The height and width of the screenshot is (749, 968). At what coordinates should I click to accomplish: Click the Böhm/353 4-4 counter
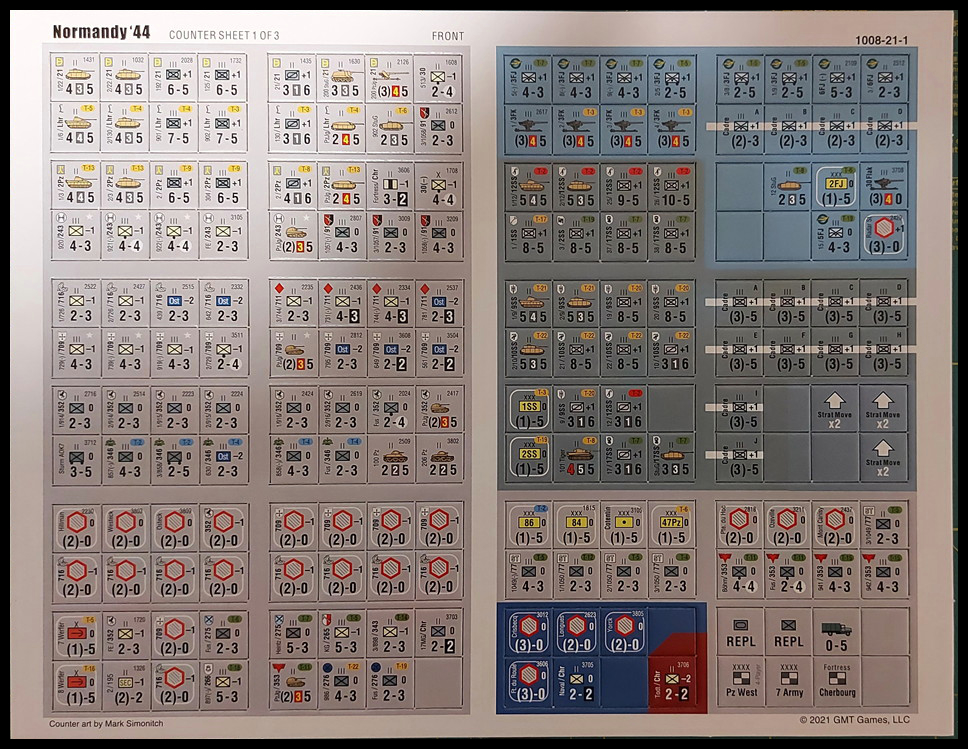coord(740,574)
